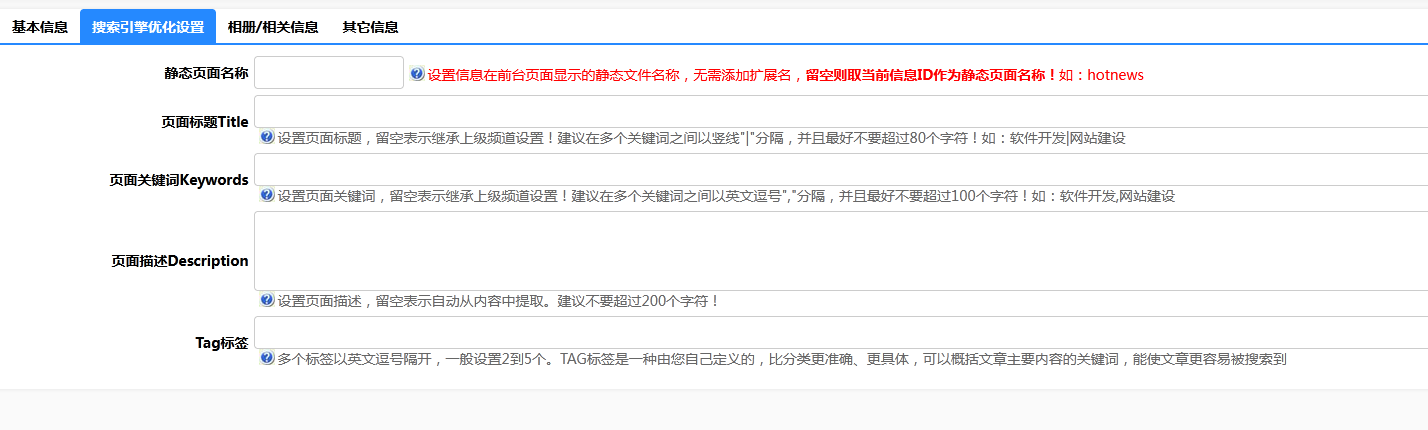The height and width of the screenshot is (430, 1428).
Task: Click the 静态页面名称 label
Action: [x=206, y=73]
